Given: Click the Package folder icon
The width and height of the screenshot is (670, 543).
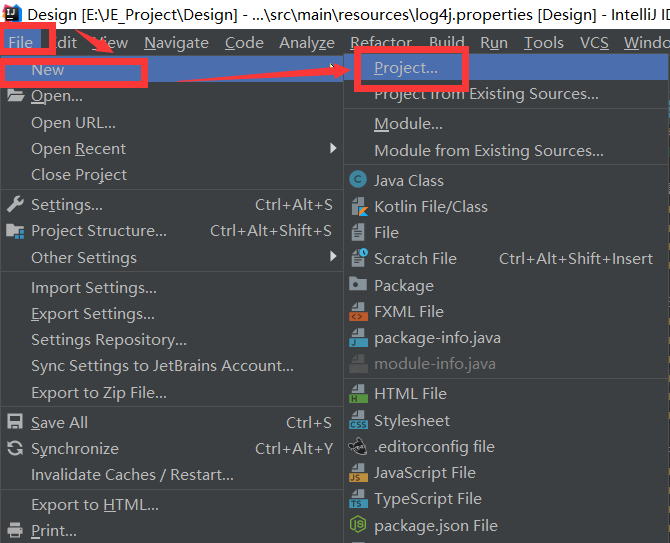Looking at the screenshot, I should (x=357, y=285).
